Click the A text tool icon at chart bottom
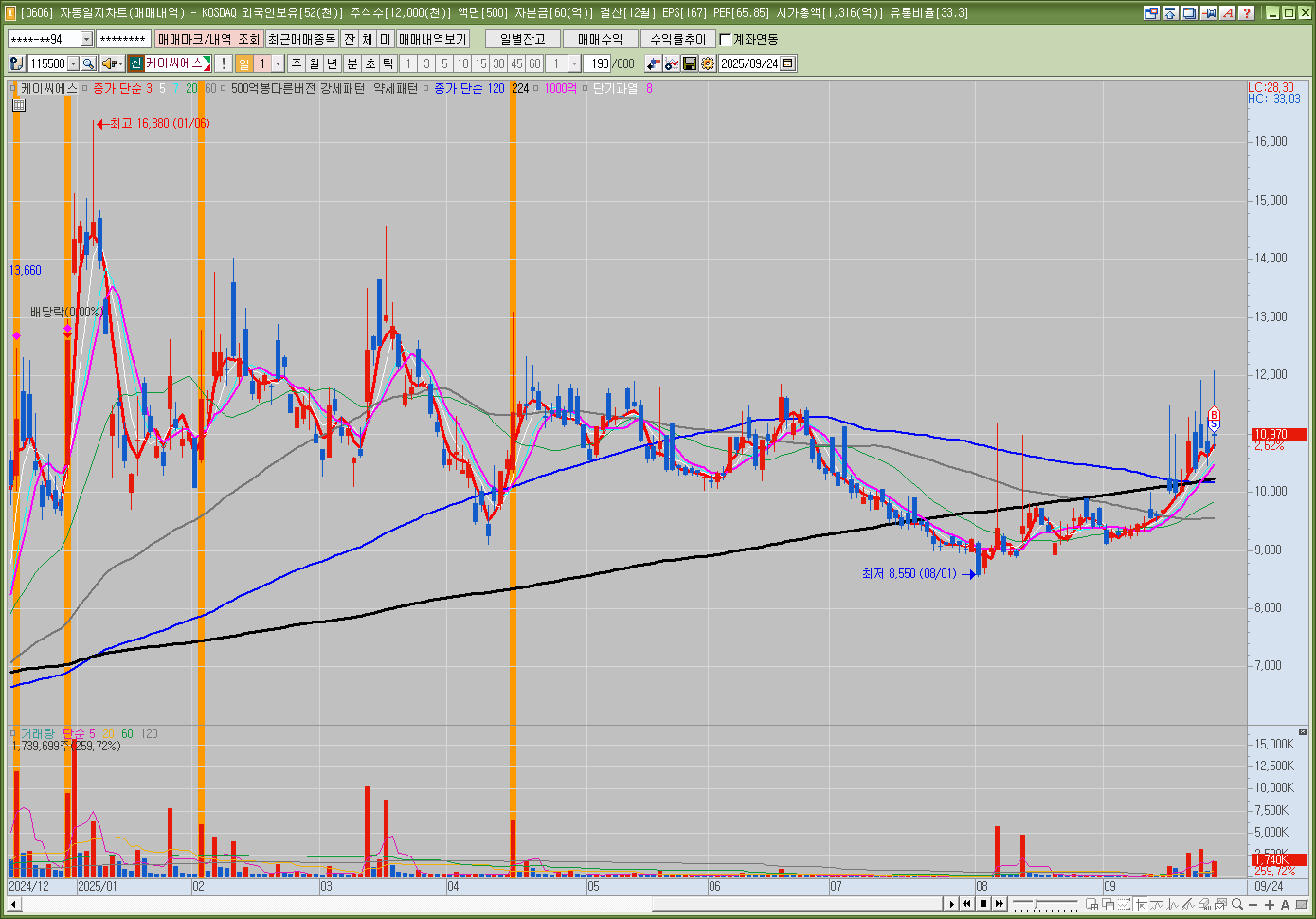The height and width of the screenshot is (919, 1316). 1285,904
